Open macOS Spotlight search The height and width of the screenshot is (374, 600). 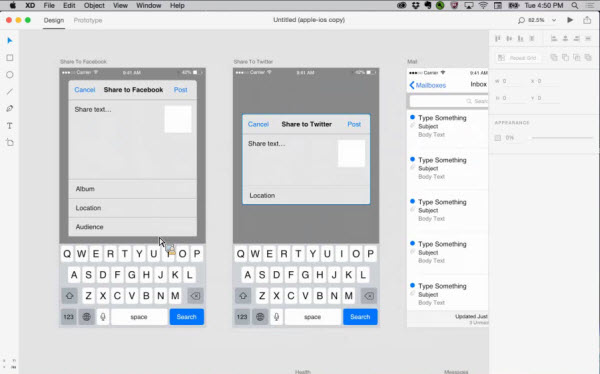(x=575, y=5)
